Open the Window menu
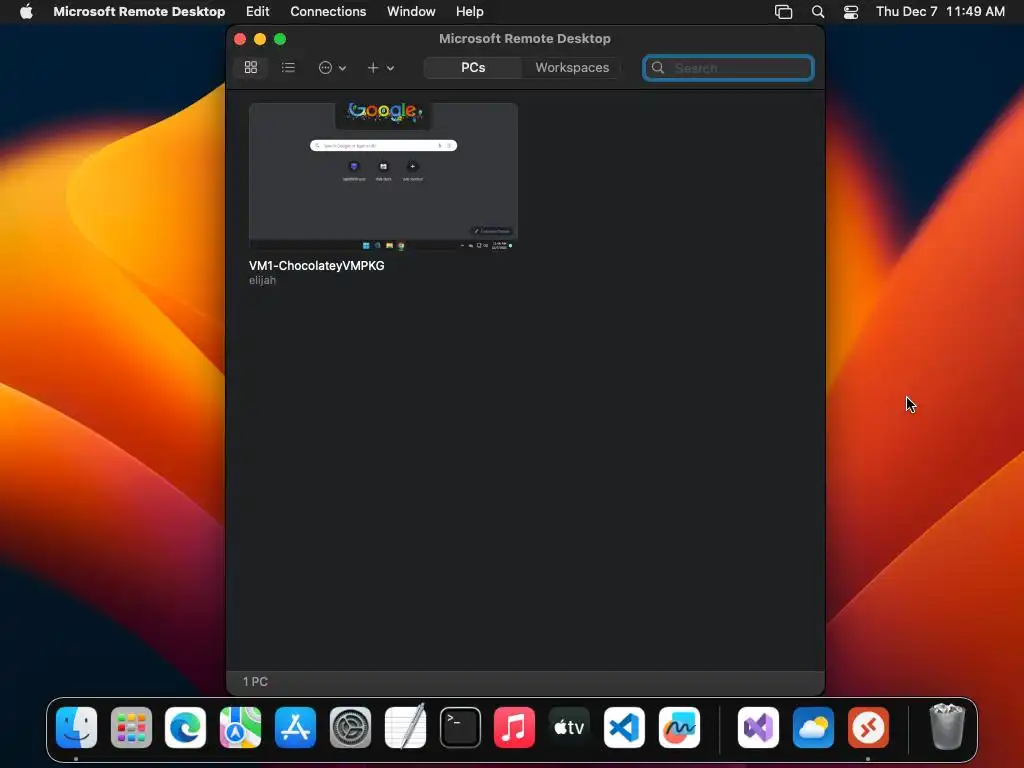1024x768 pixels. coord(411,11)
